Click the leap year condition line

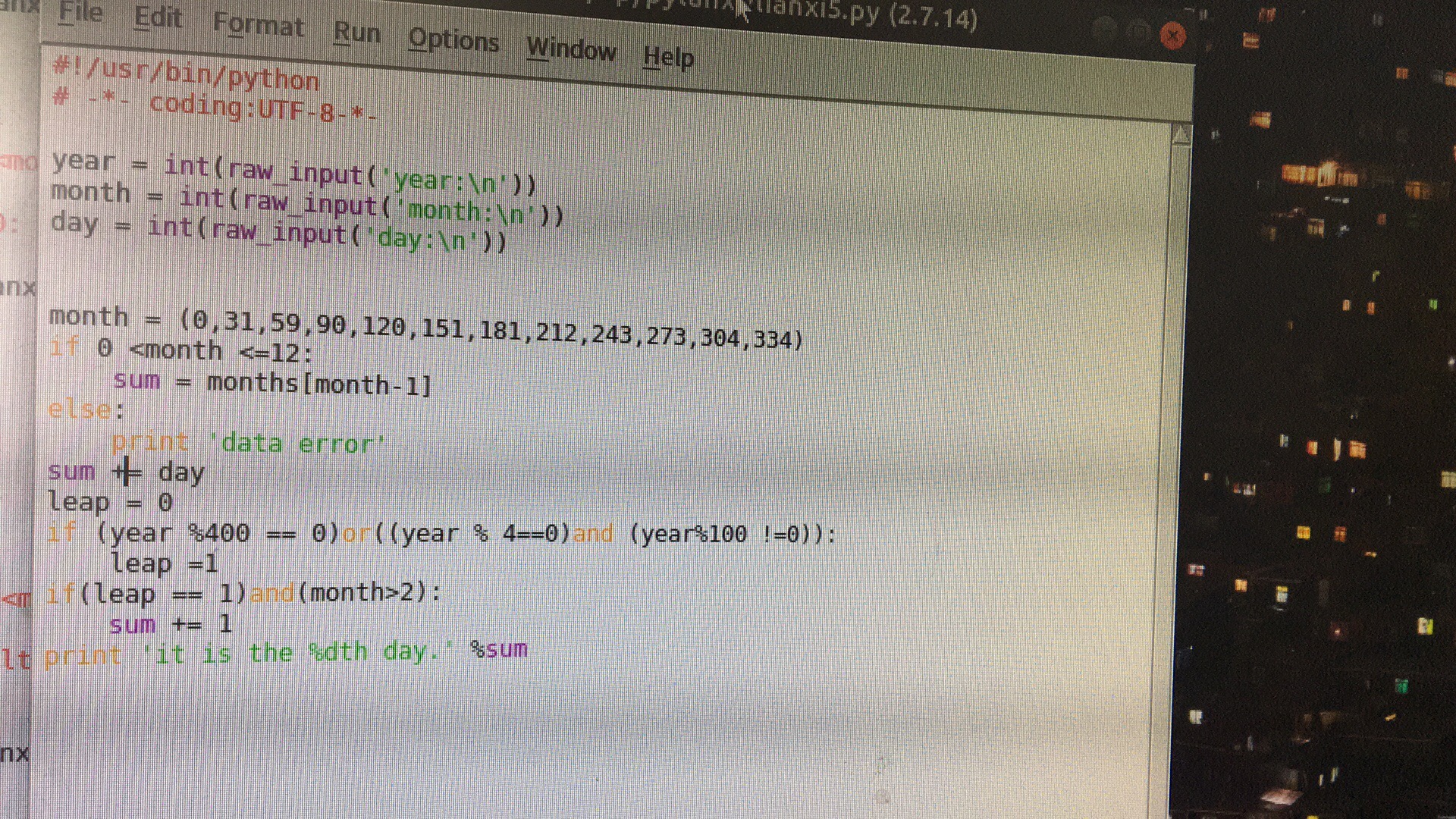pos(440,534)
